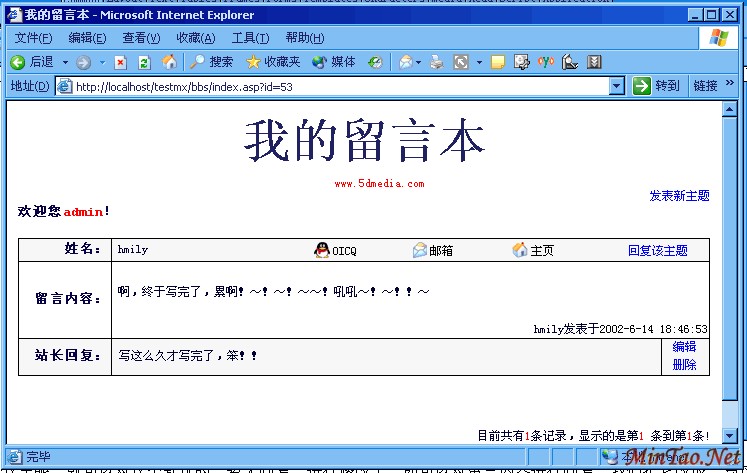Click the vertical scrollbar down arrow
This screenshot has height=473, width=747.
(730, 436)
